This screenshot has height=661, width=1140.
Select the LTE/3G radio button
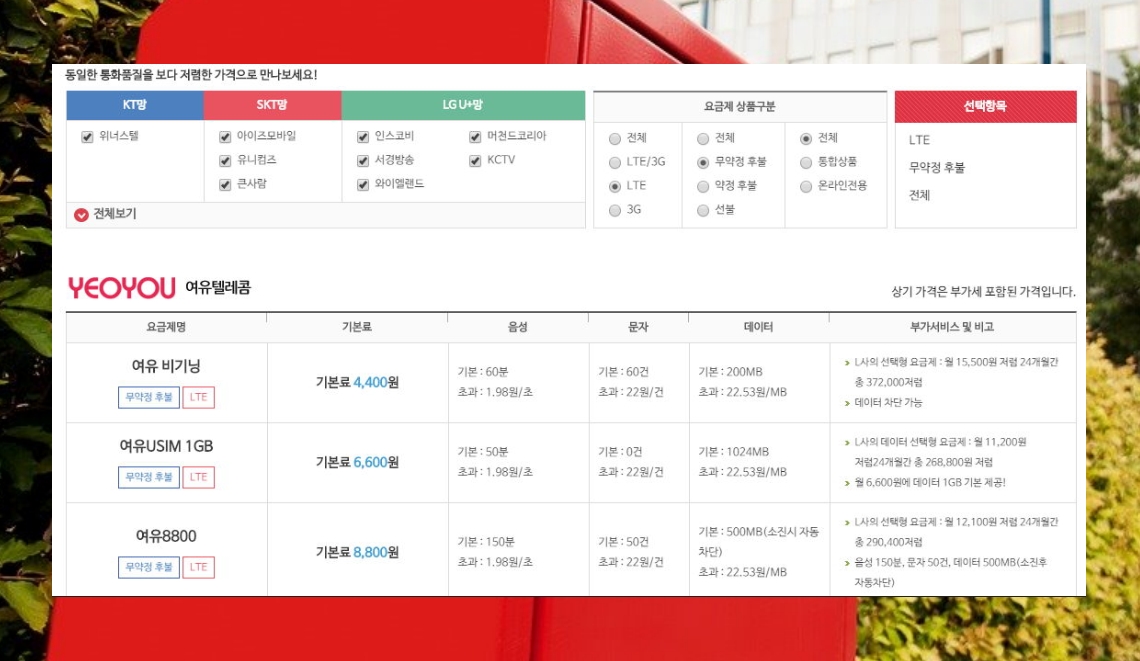tap(615, 163)
